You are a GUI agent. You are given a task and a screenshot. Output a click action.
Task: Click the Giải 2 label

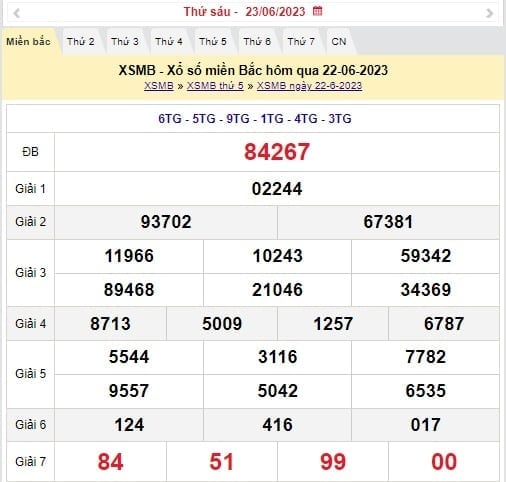click(x=30, y=222)
